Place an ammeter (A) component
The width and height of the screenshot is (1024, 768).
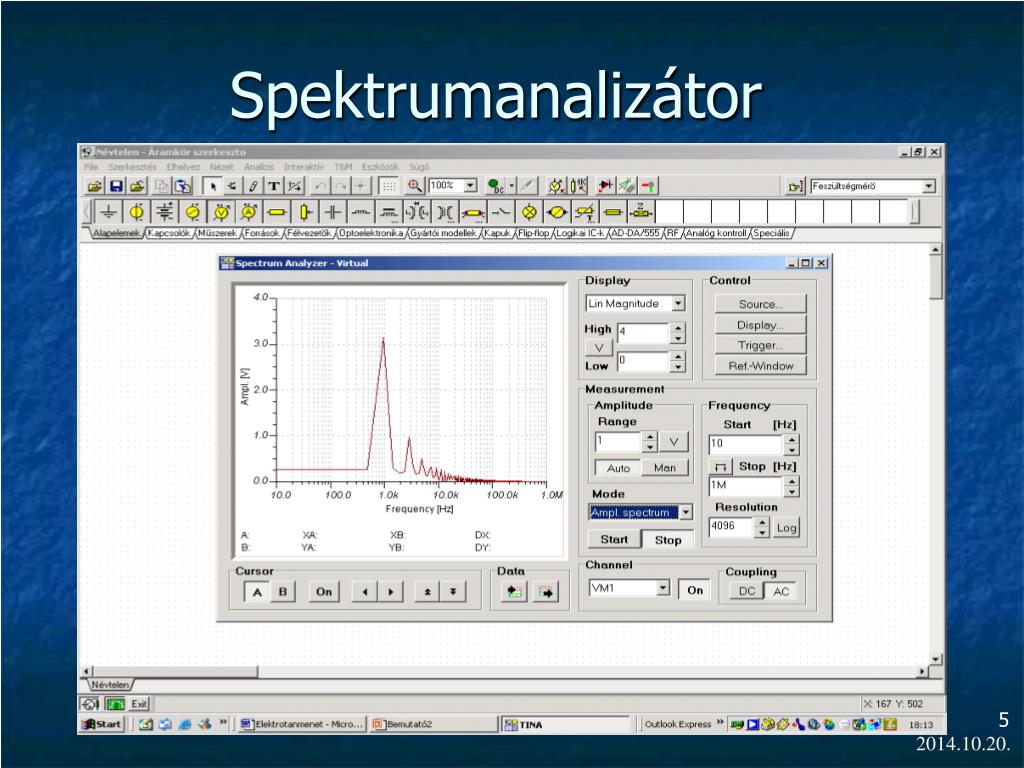coord(249,212)
